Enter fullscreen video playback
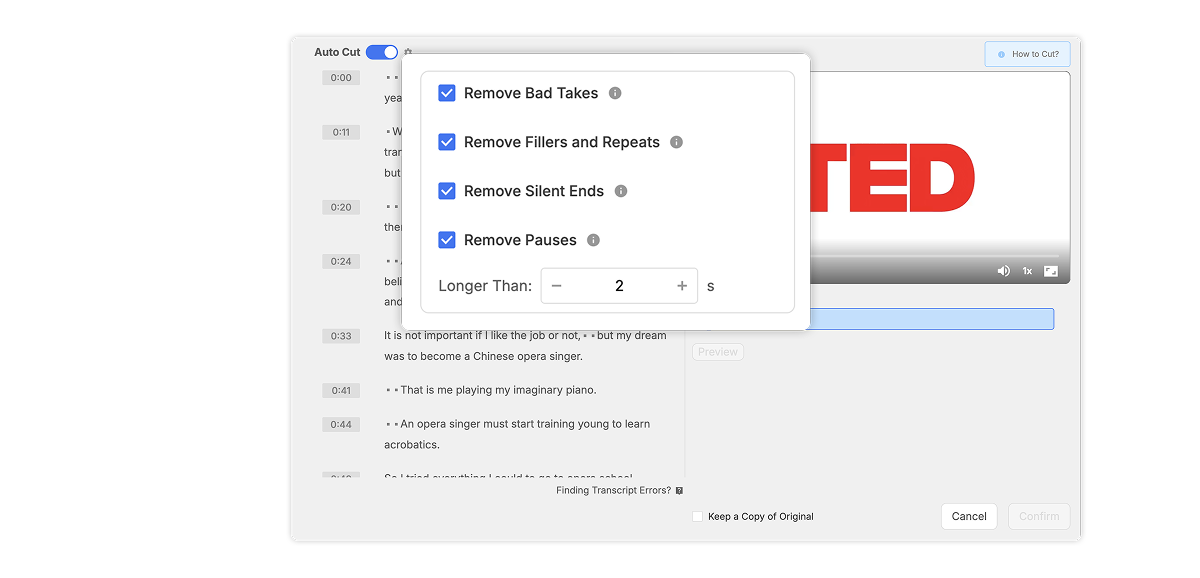 [x=1052, y=270]
